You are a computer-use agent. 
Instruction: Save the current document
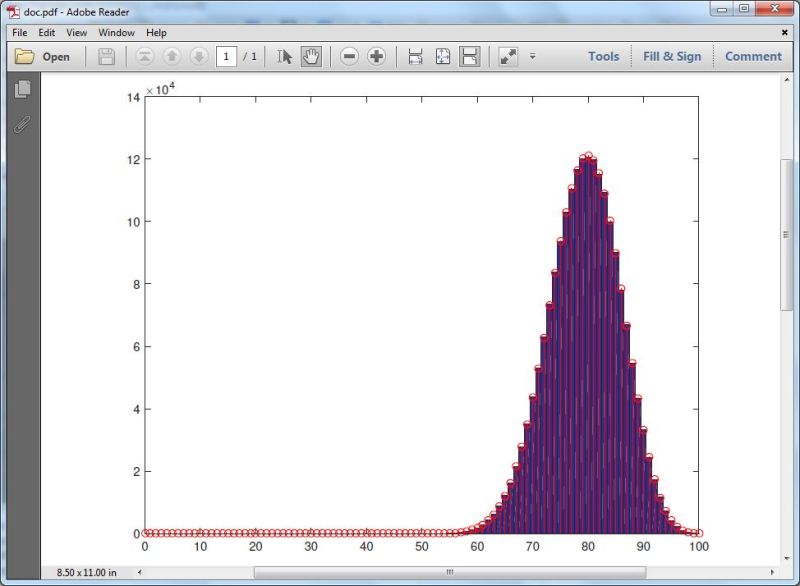coord(107,56)
